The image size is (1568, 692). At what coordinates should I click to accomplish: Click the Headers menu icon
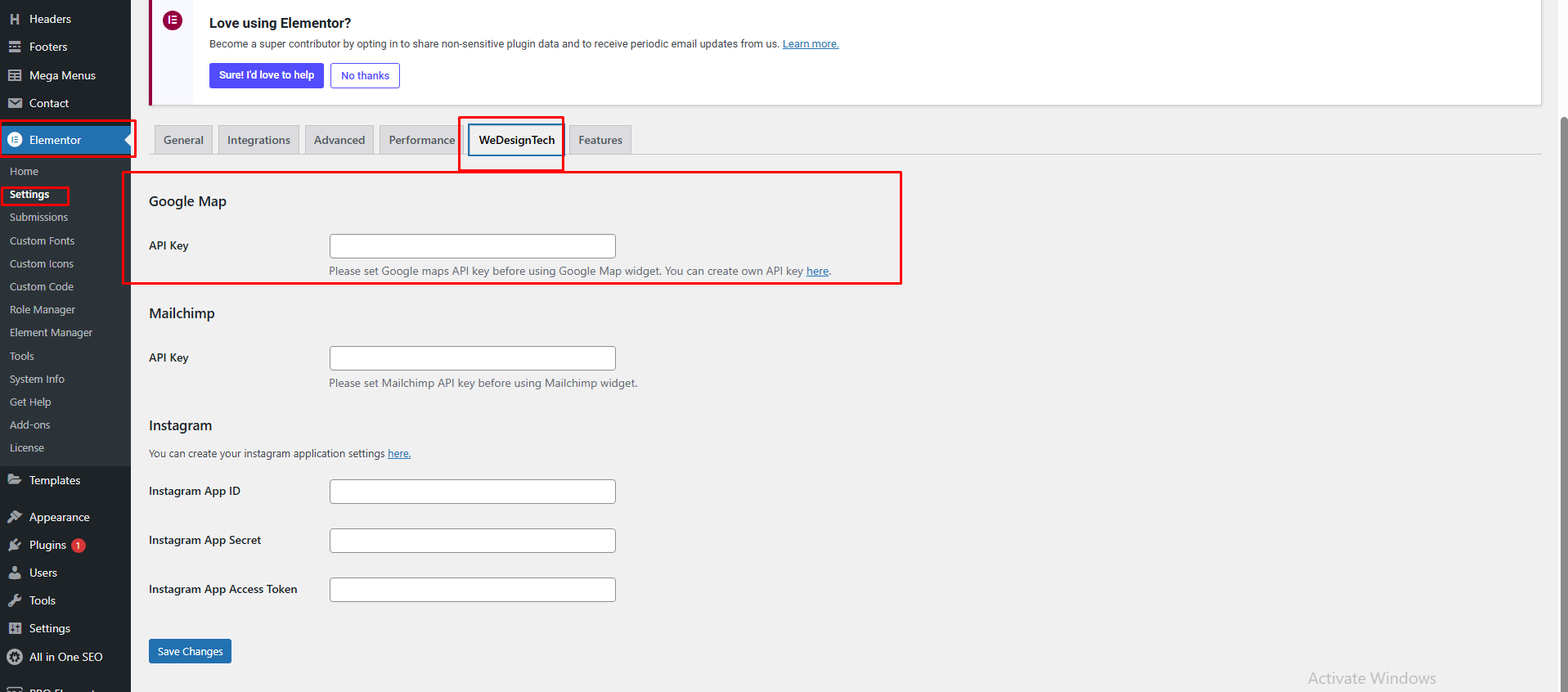pos(15,19)
